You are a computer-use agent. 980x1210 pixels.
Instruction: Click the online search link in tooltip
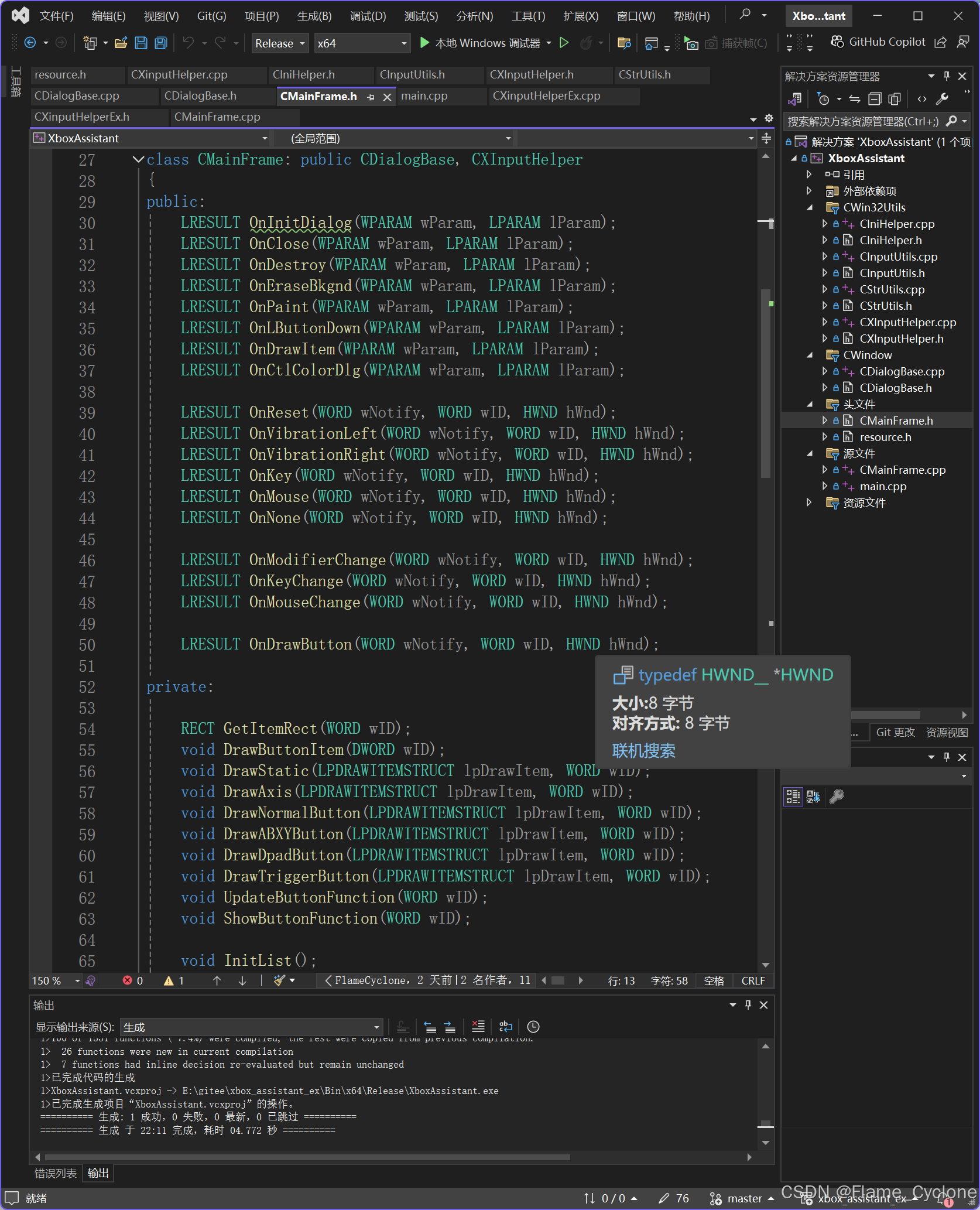[643, 751]
